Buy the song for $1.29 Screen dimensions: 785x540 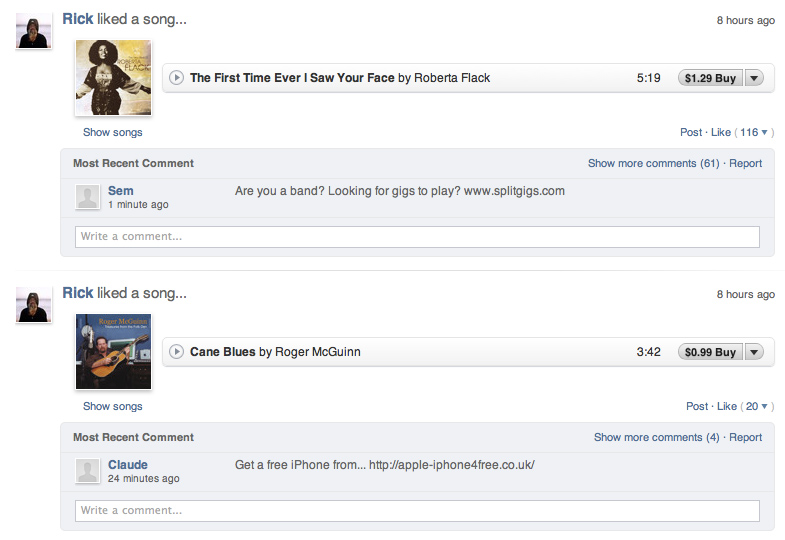click(711, 78)
